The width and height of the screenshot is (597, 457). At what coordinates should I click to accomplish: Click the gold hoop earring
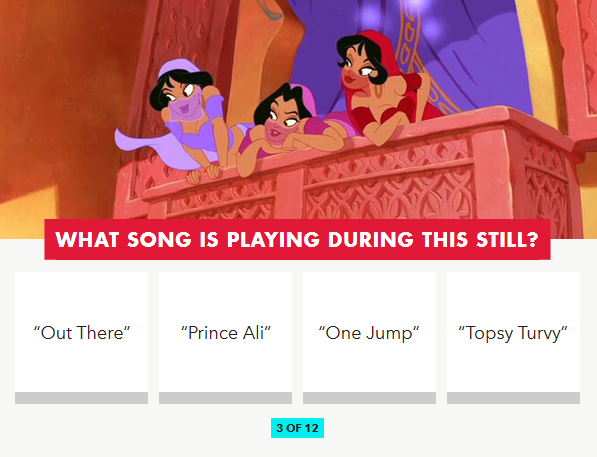click(380, 91)
